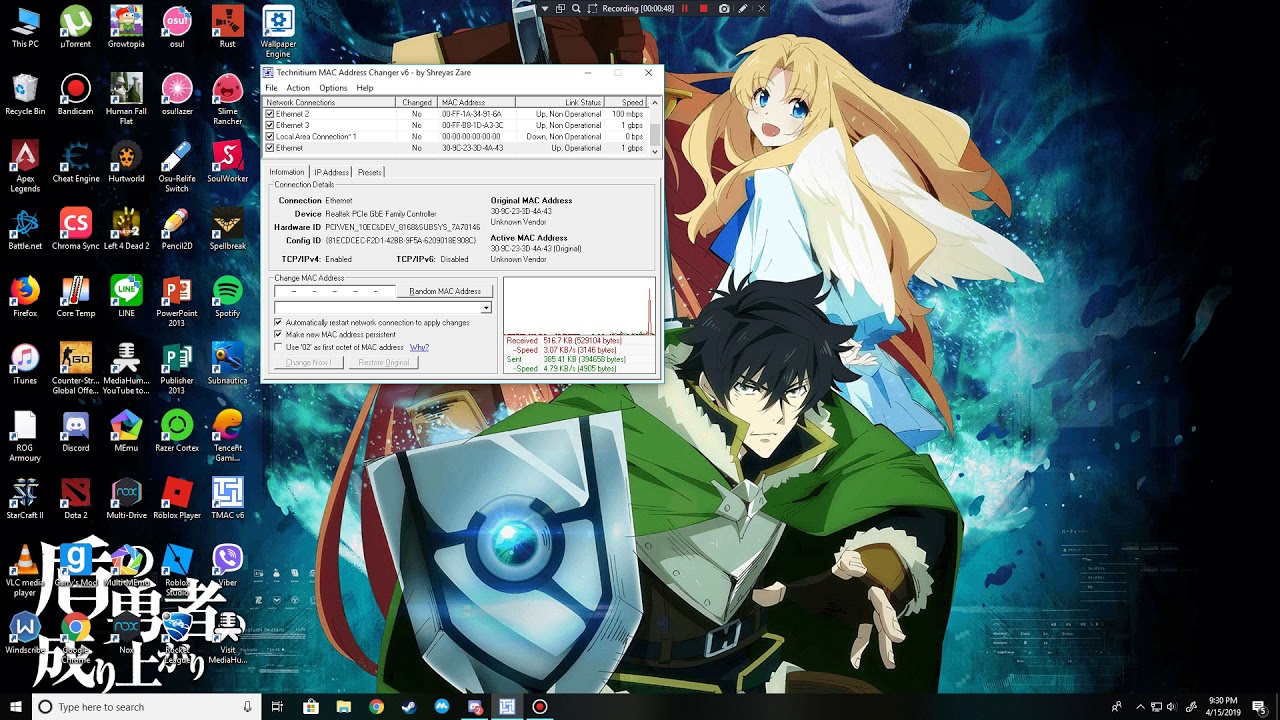The image size is (1280, 720).
Task: Open Wallpaper Engine desktop icon
Action: (278, 32)
